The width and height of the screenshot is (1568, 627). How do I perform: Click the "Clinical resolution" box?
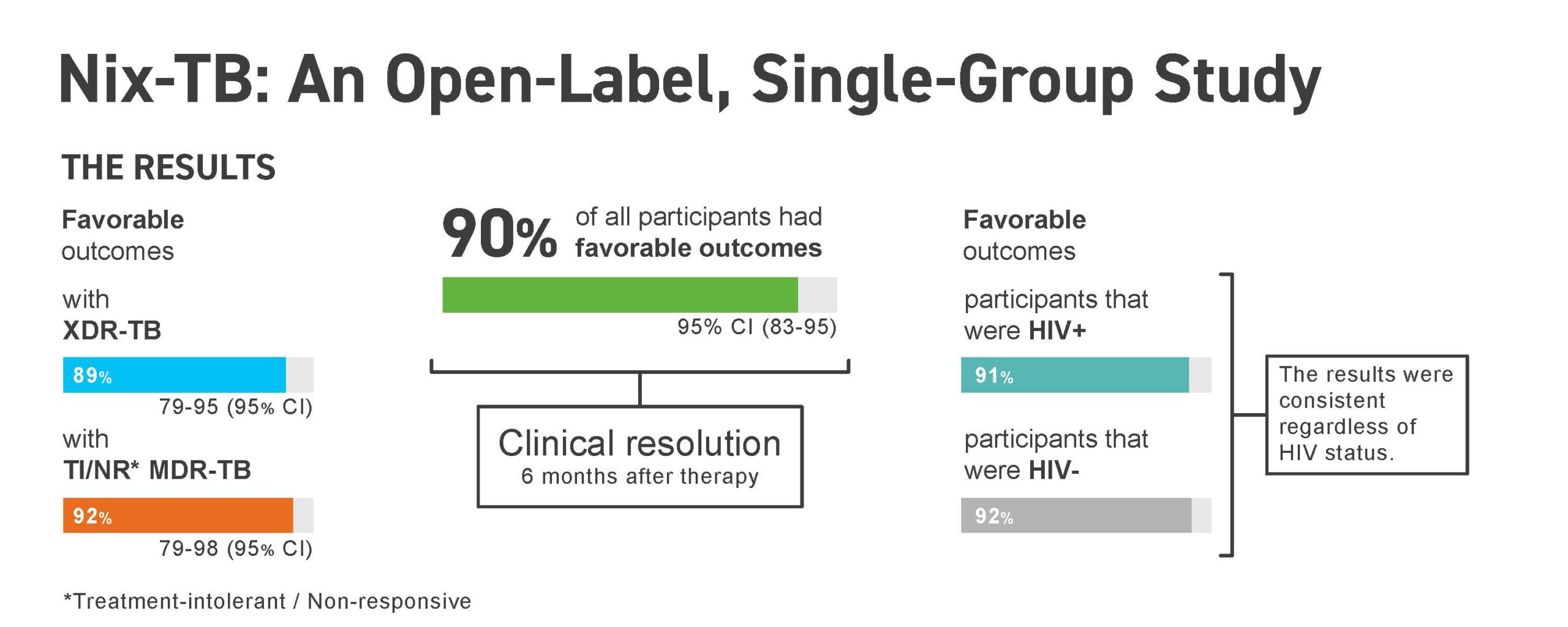(x=639, y=456)
